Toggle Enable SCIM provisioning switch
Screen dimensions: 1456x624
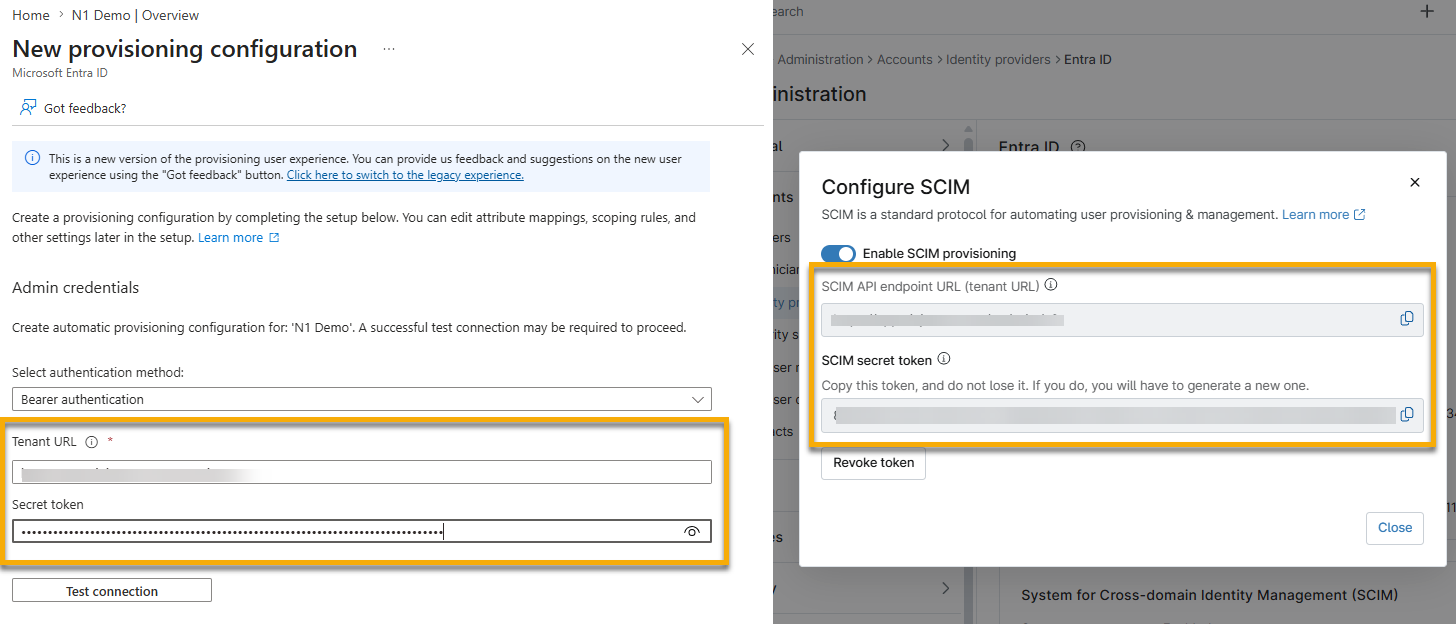(x=838, y=253)
